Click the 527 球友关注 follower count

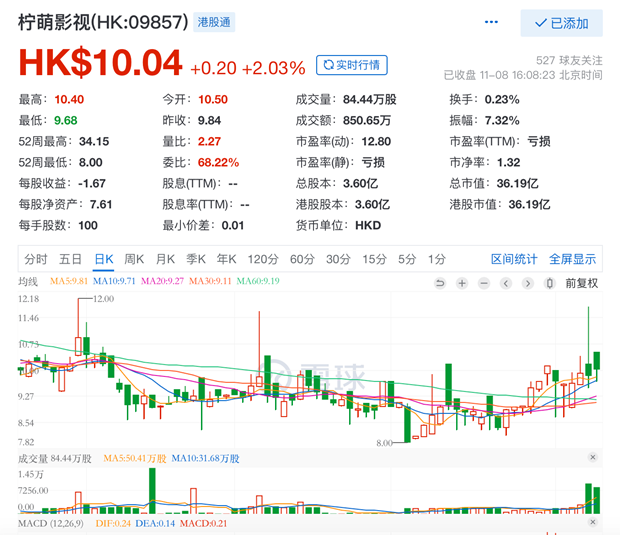pyautogui.click(x=569, y=60)
